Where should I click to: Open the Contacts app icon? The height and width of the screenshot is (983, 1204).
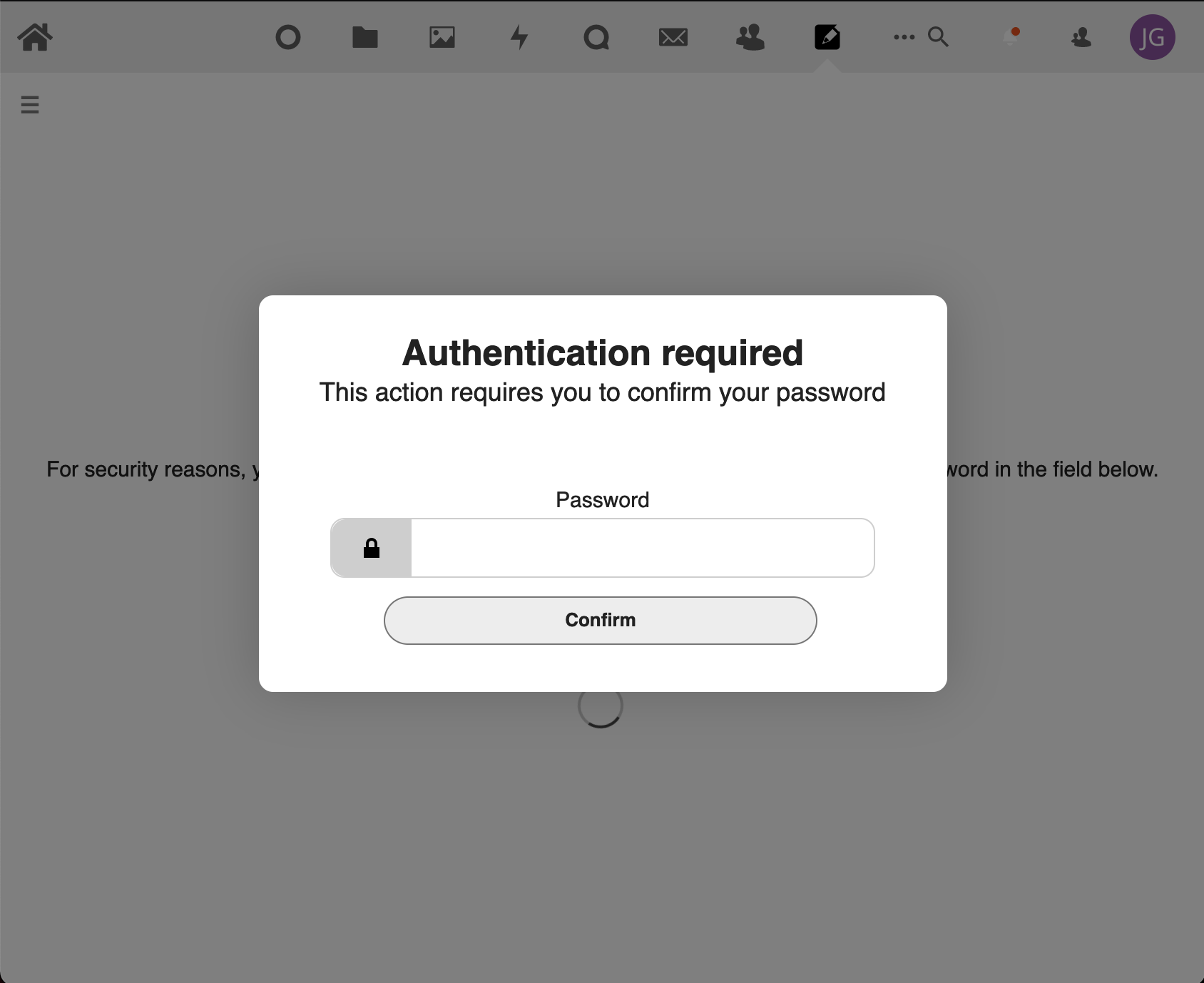[x=750, y=37]
